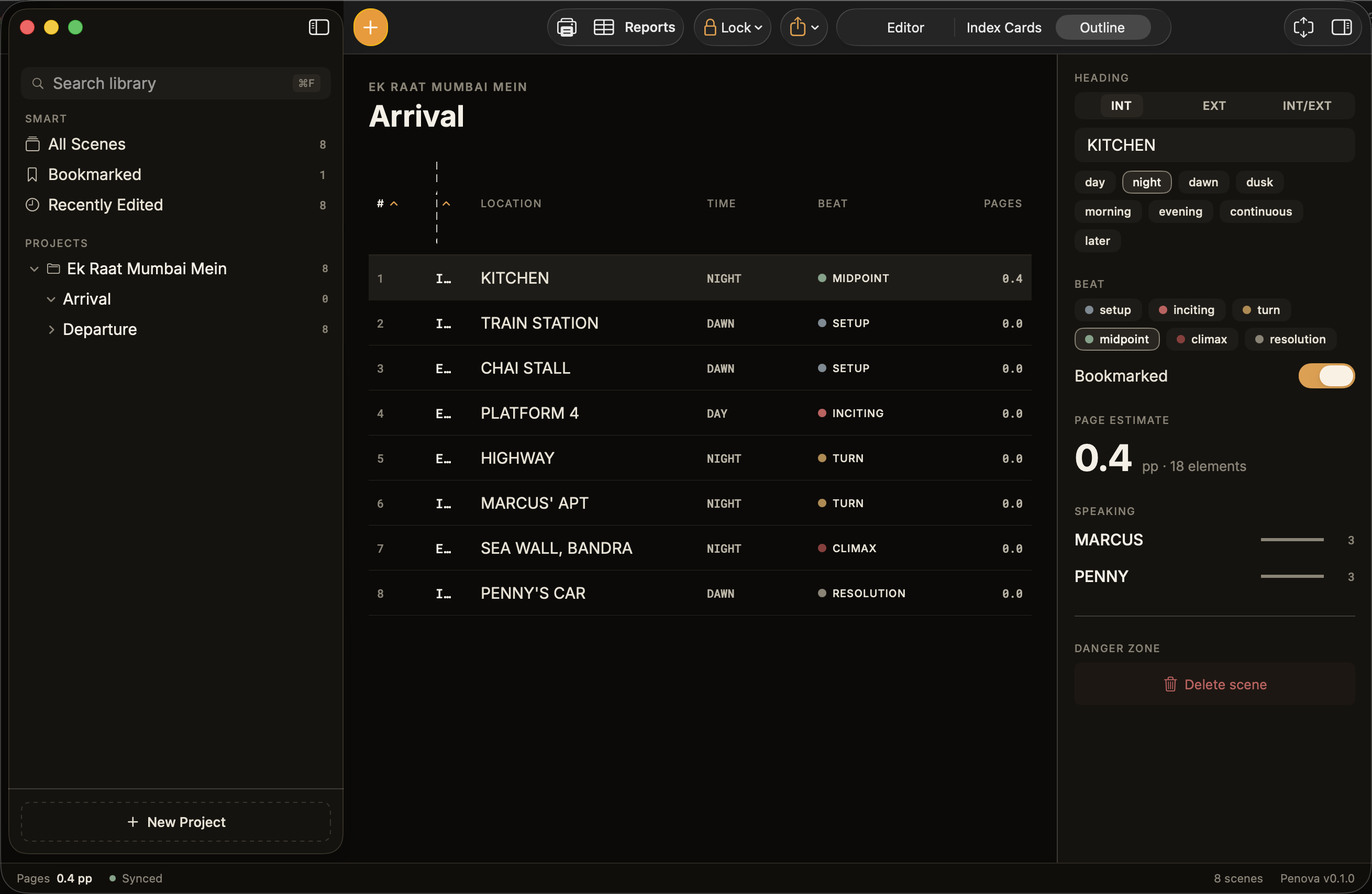Select the PENNY'S CAR scene row
The width and height of the screenshot is (1372, 894).
tap(699, 593)
